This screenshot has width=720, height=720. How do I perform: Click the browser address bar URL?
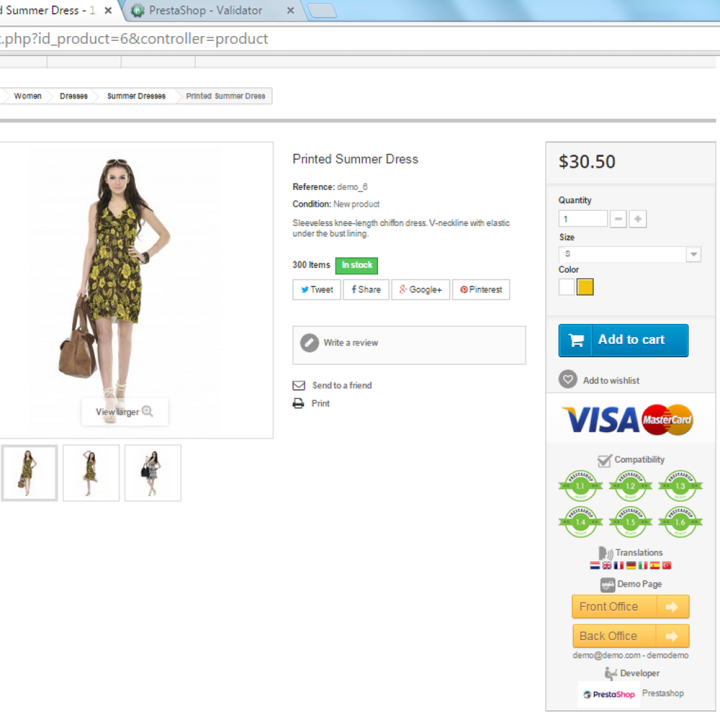[x=134, y=39]
